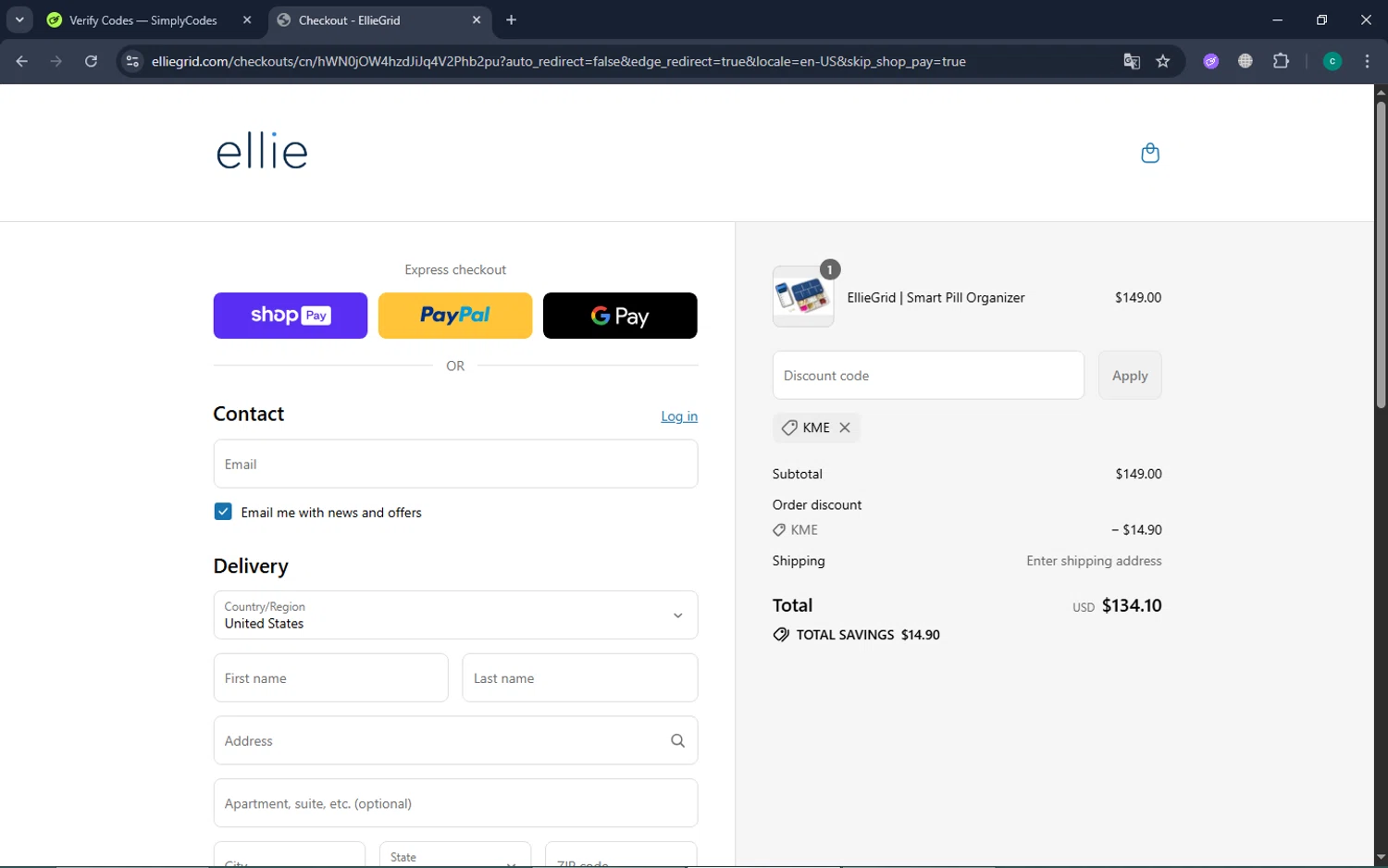Click the Apartment, suite, etc. field
The image size is (1388, 868).
coord(455,803)
